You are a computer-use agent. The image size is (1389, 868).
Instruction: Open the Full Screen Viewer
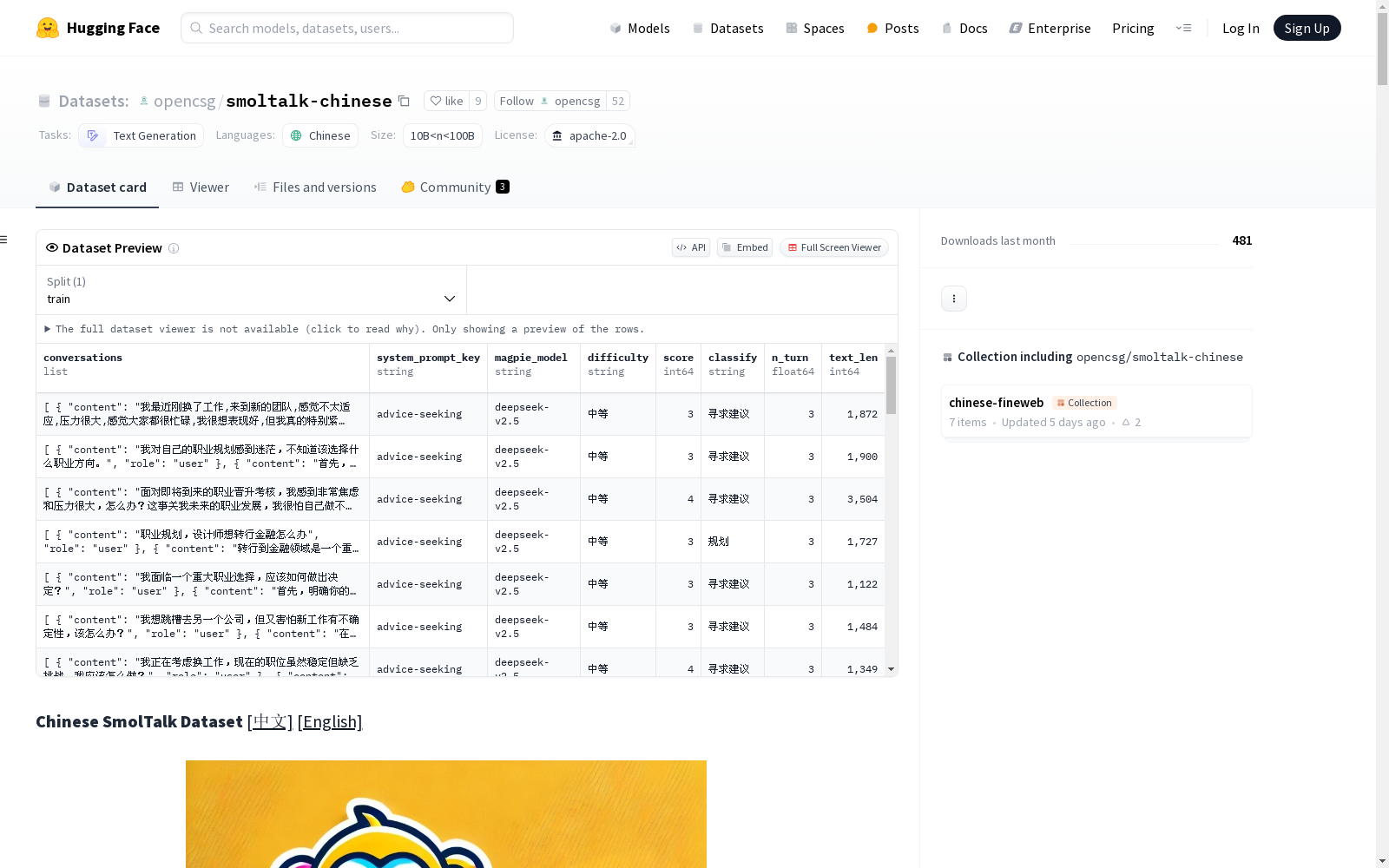(834, 247)
